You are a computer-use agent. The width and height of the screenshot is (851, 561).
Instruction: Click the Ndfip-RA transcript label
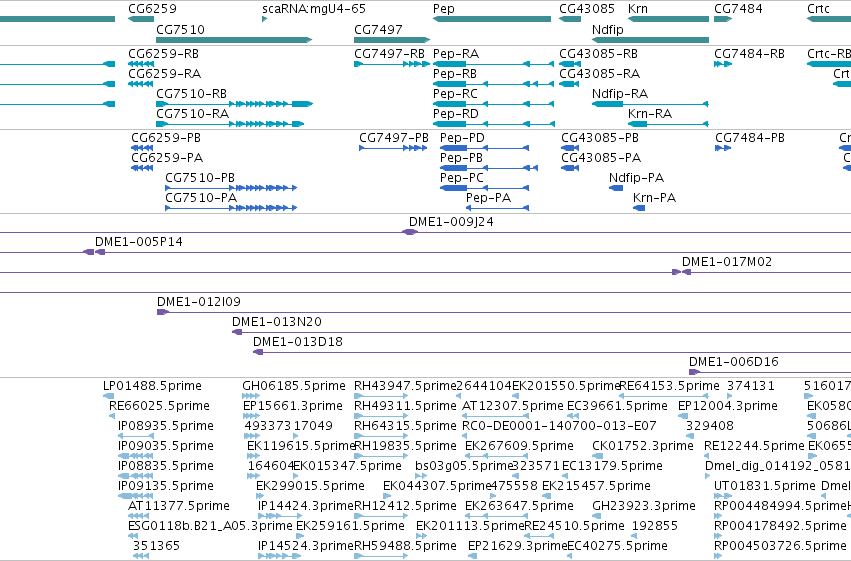(x=620, y=94)
